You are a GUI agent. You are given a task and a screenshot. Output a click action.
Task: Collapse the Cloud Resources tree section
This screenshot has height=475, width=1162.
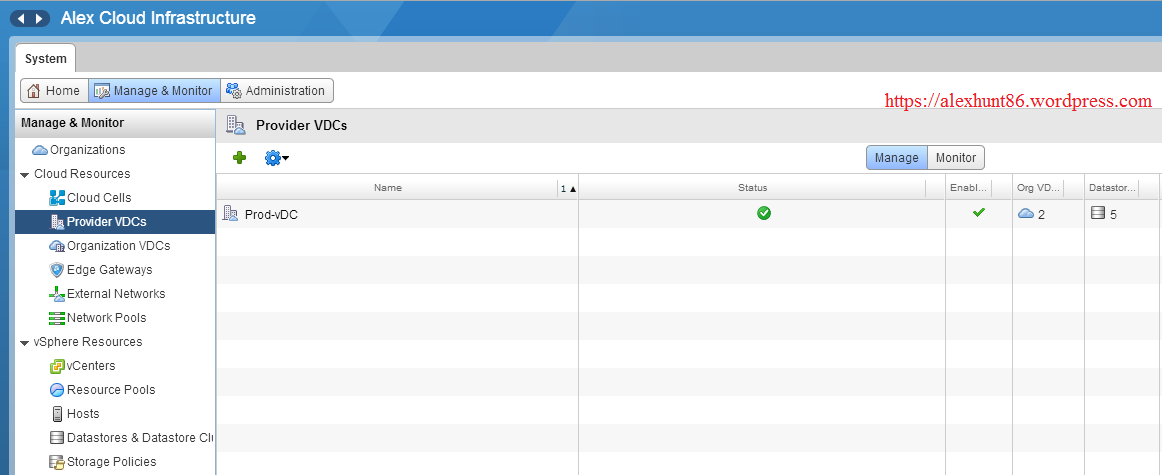[24, 175]
